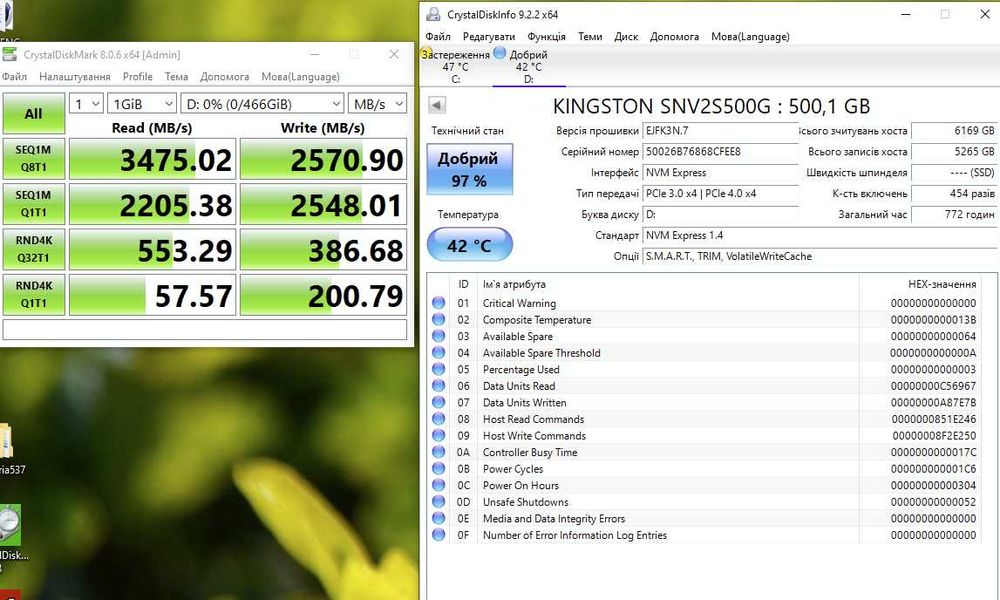The width and height of the screenshot is (1000, 600).
Task: Open Допомога menu in CrystalDiskInfo
Action: [675, 36]
